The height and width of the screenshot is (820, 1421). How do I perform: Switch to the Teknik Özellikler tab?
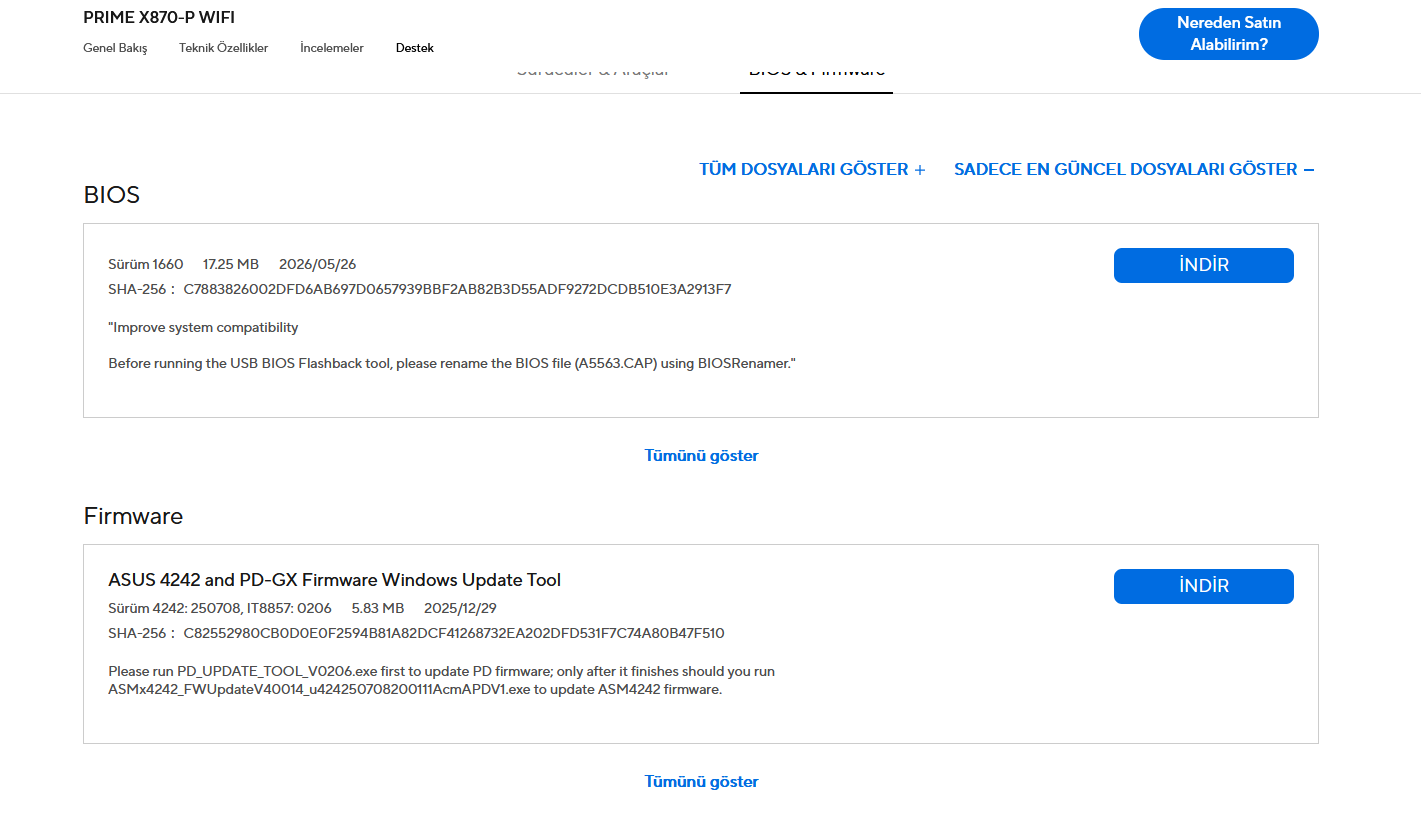click(x=223, y=48)
